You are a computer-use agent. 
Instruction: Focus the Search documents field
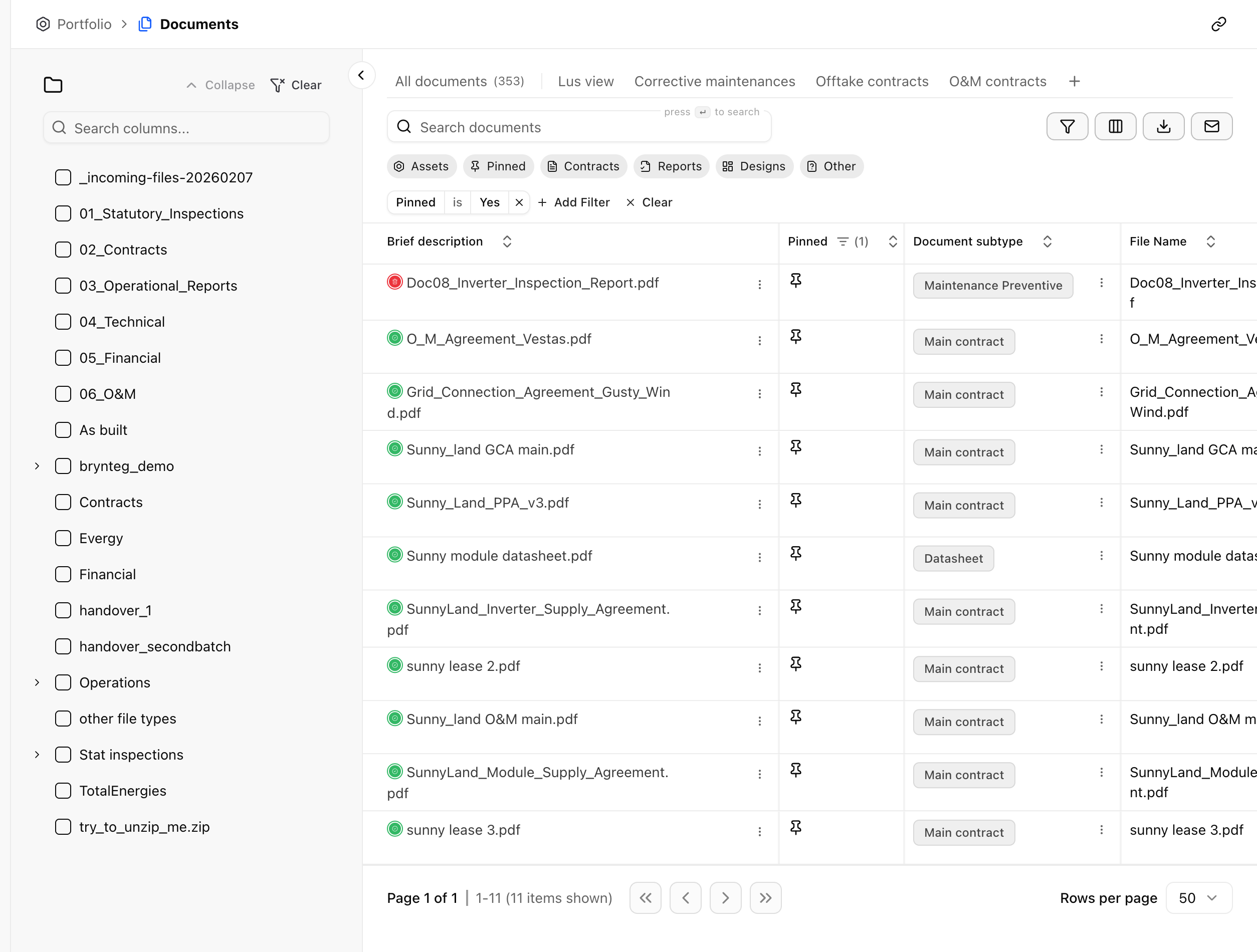[x=579, y=127]
